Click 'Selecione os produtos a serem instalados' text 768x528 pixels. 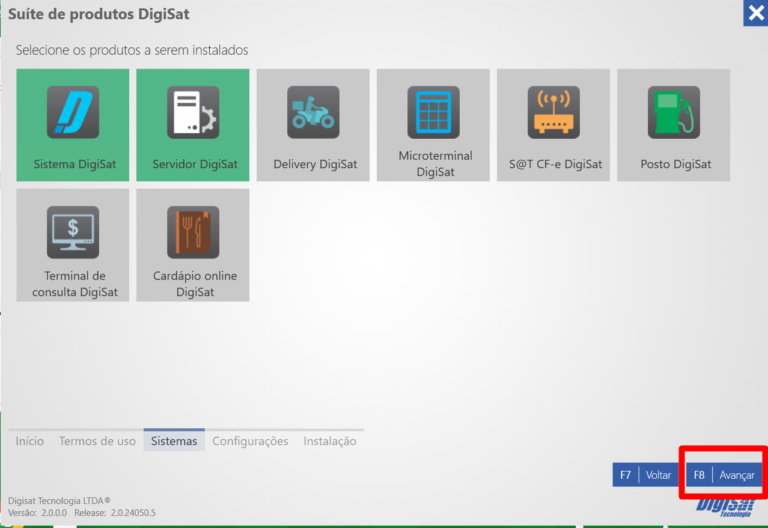[x=132, y=50]
